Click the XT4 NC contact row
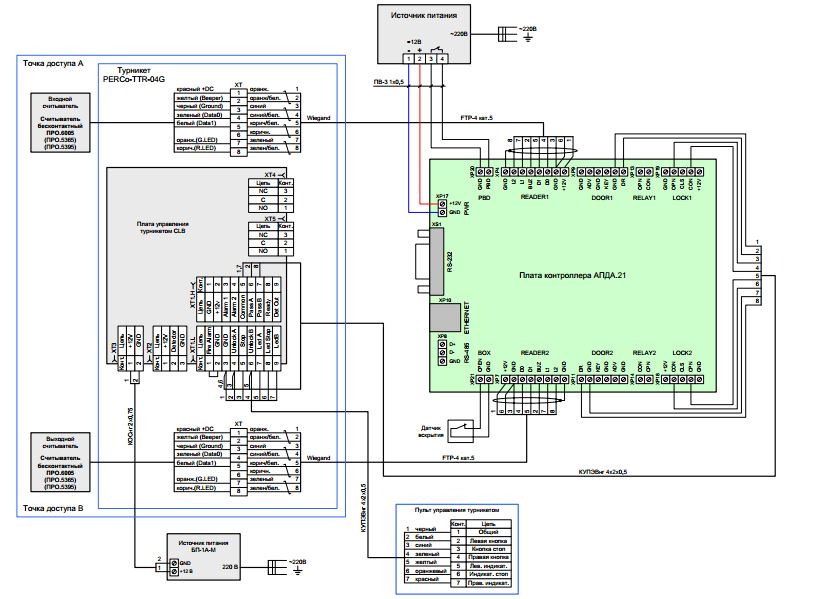Image resolution: width=839 pixels, height=599 pixels. (x=271, y=191)
